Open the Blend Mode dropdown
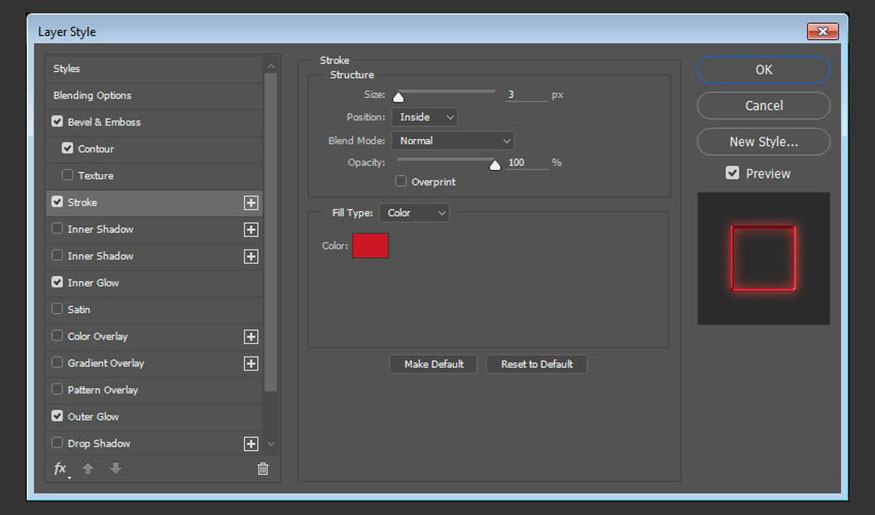 point(453,141)
